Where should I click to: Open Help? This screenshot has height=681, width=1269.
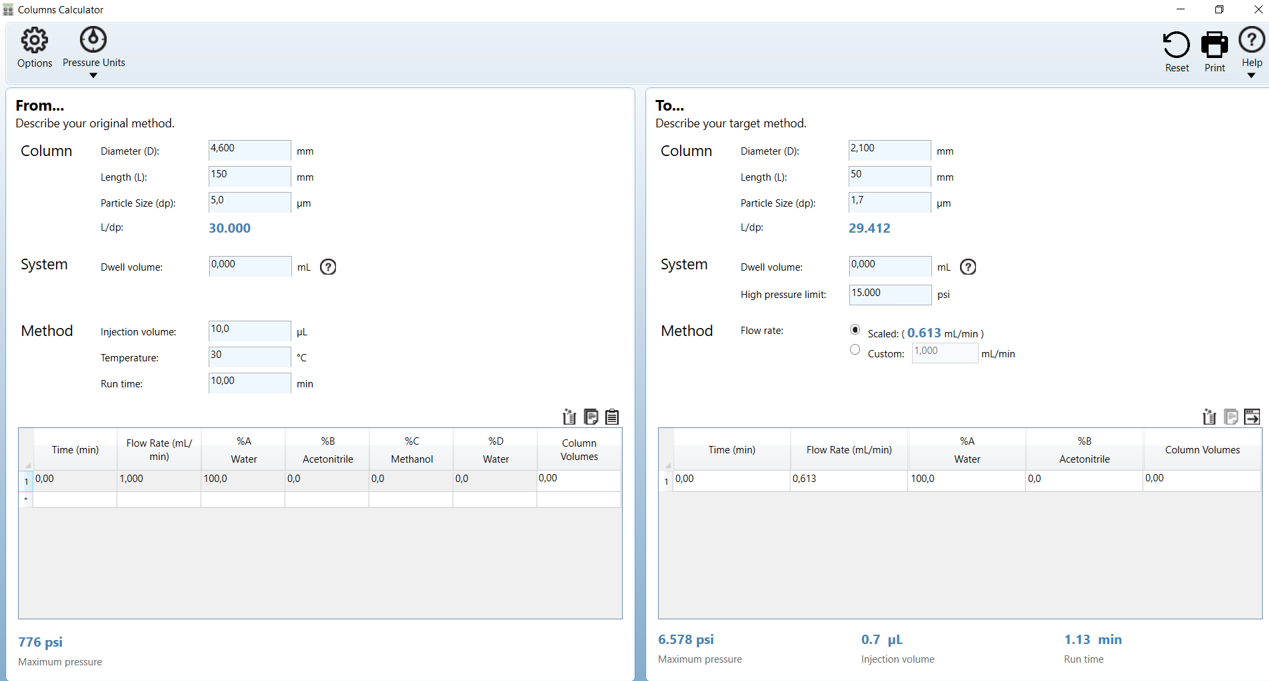tap(1251, 42)
